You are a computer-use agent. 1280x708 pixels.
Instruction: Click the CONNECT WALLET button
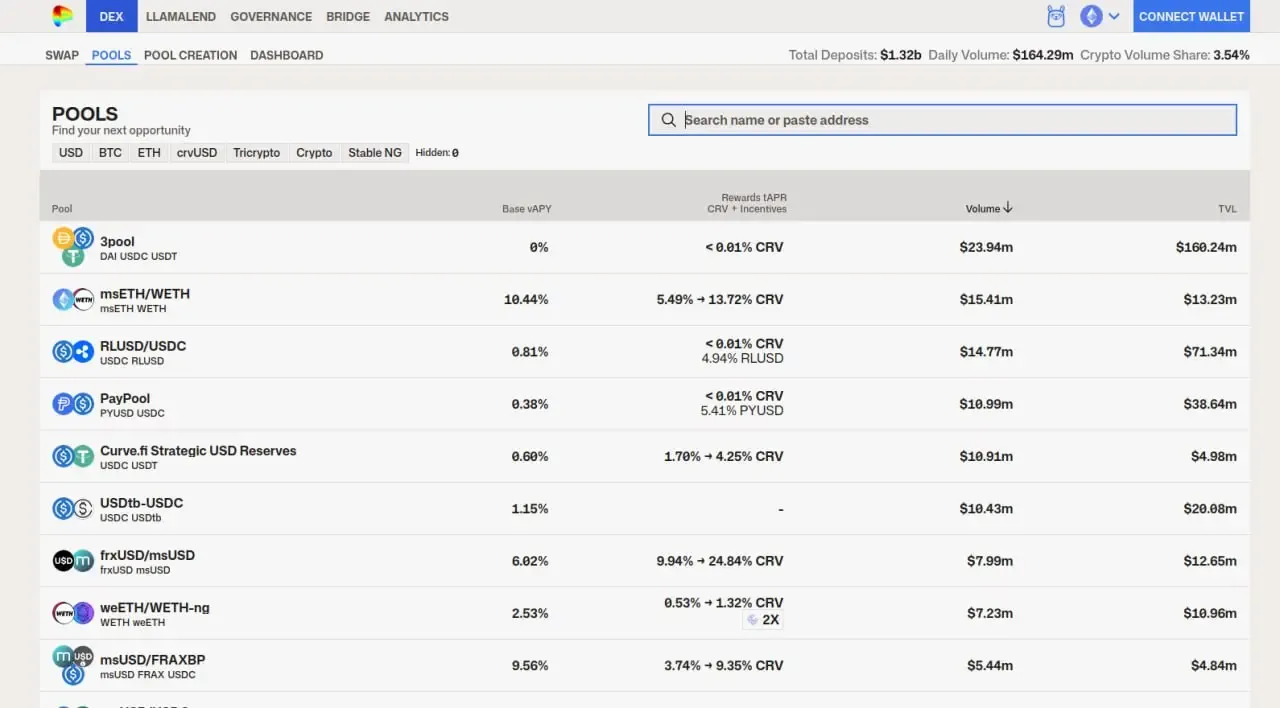(1191, 16)
